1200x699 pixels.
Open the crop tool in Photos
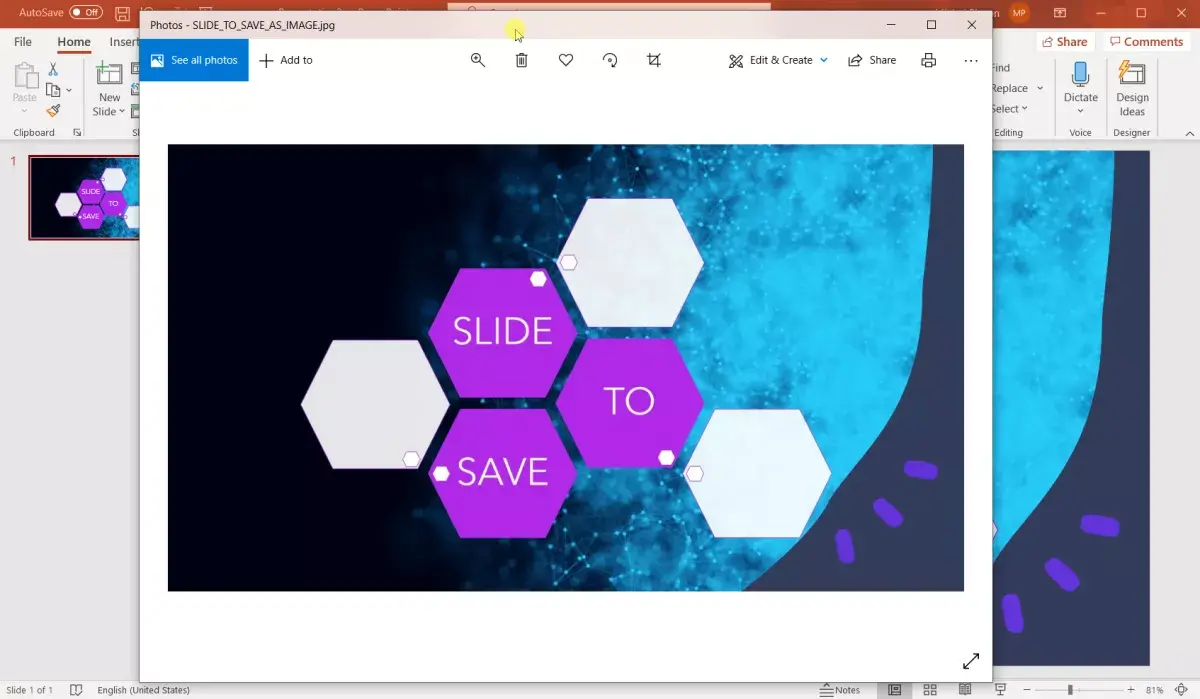click(654, 60)
